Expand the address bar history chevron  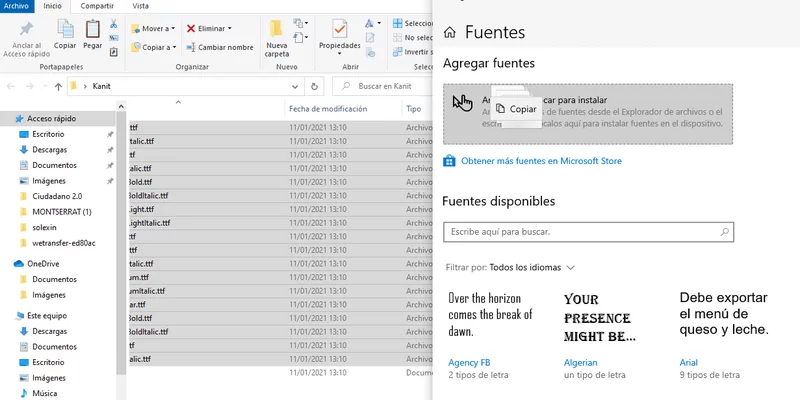tap(294, 87)
